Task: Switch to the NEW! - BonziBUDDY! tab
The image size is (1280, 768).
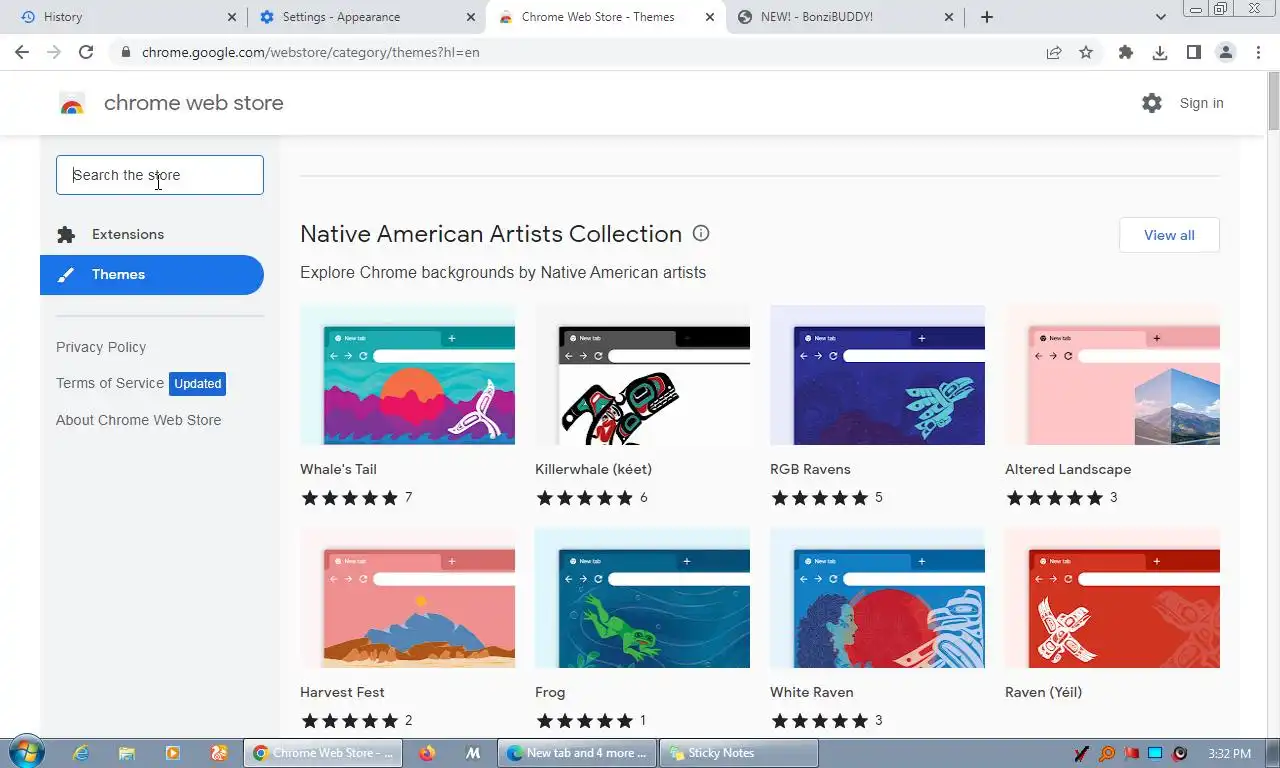Action: tap(845, 17)
